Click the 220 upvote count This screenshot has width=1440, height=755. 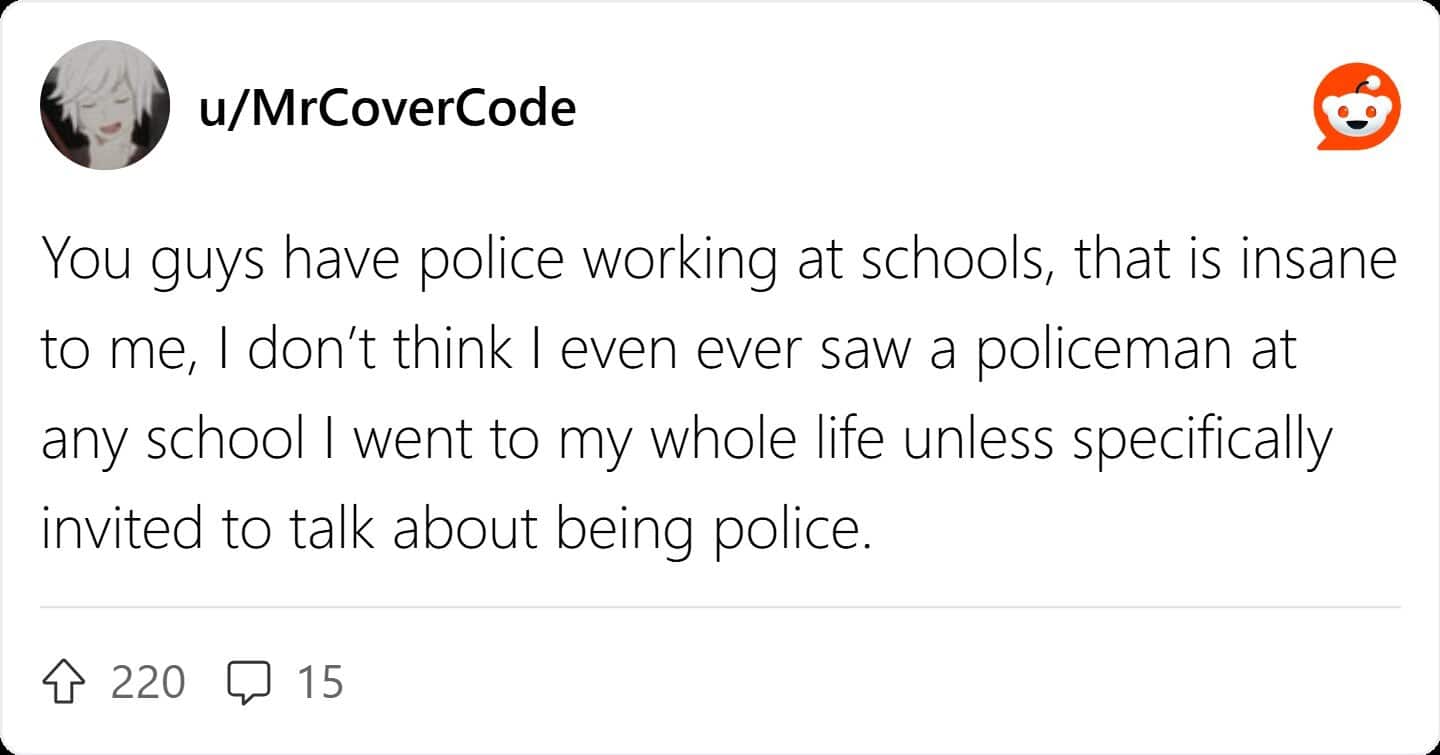[148, 682]
